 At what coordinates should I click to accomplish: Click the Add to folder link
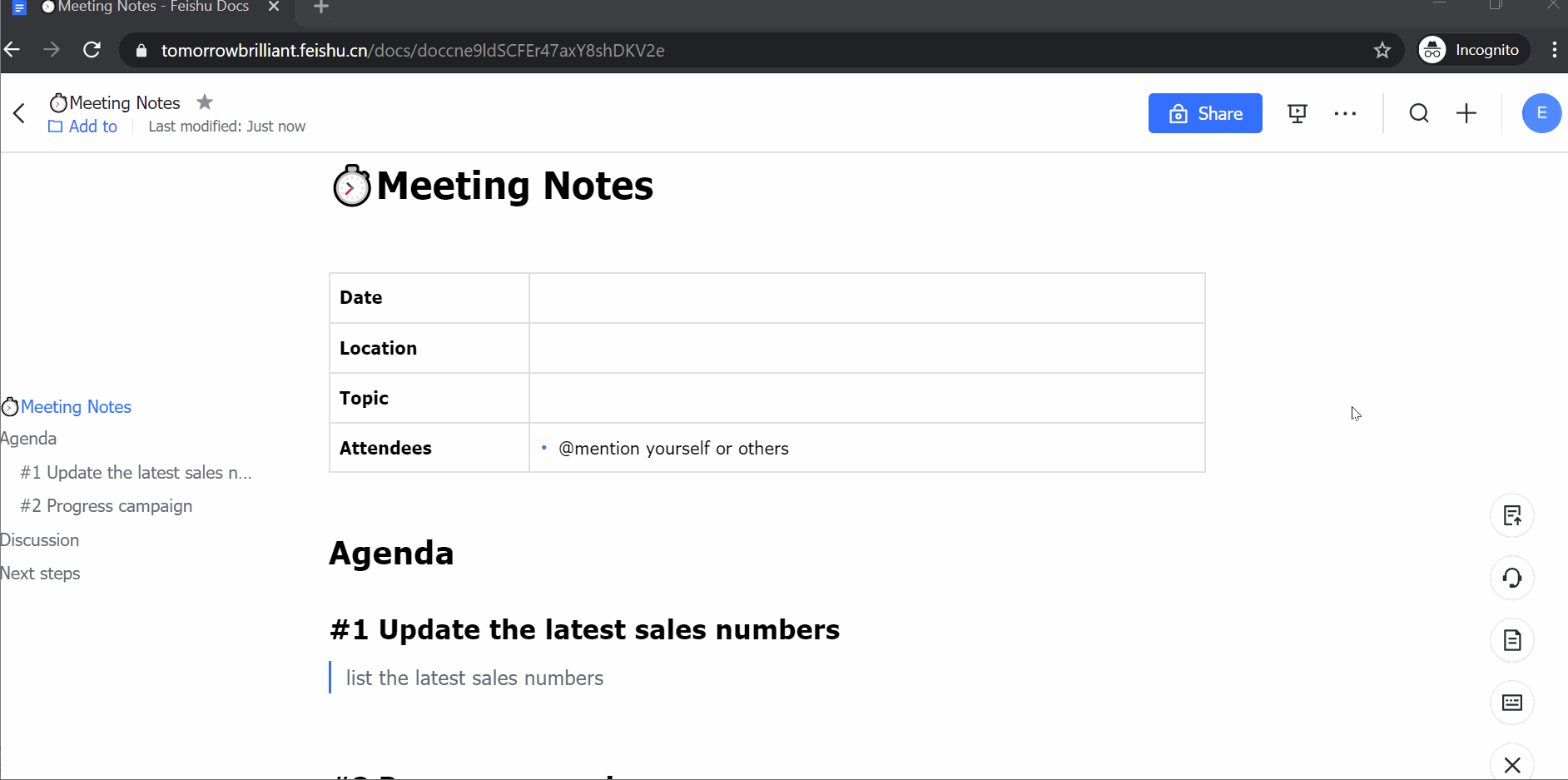click(83, 127)
